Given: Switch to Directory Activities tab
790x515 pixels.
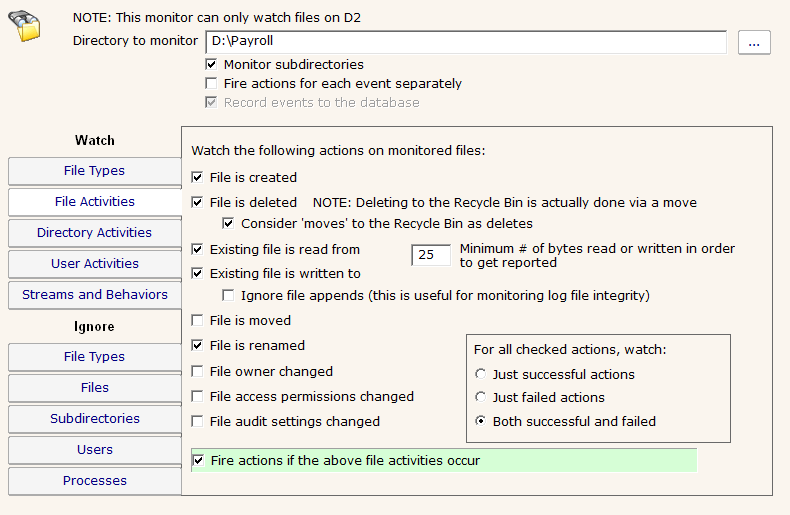Looking at the screenshot, I should (94, 233).
